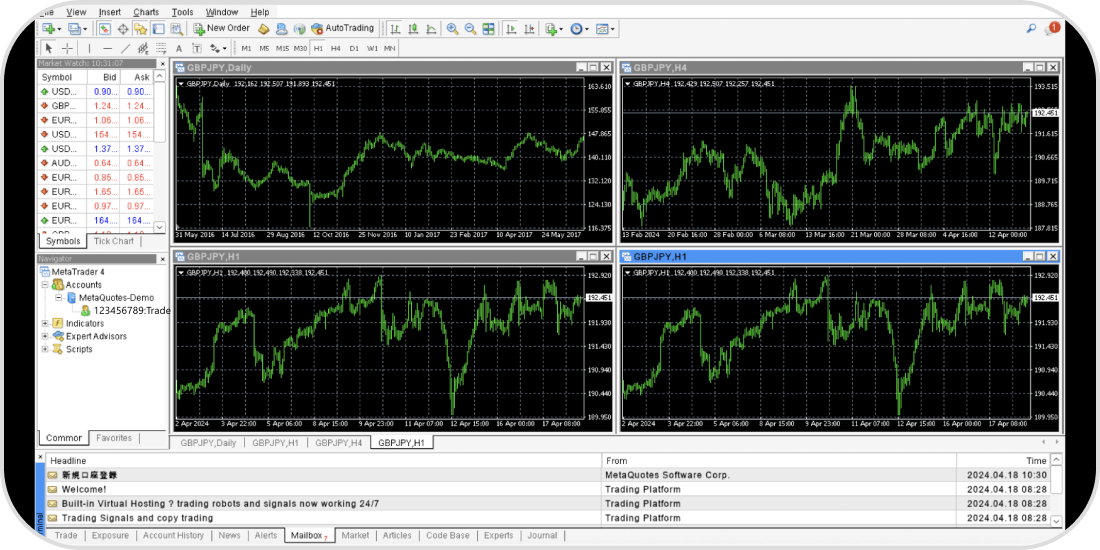The image size is (1100, 550).
Task: Click the Zoom Out magnifier icon
Action: (x=471, y=29)
